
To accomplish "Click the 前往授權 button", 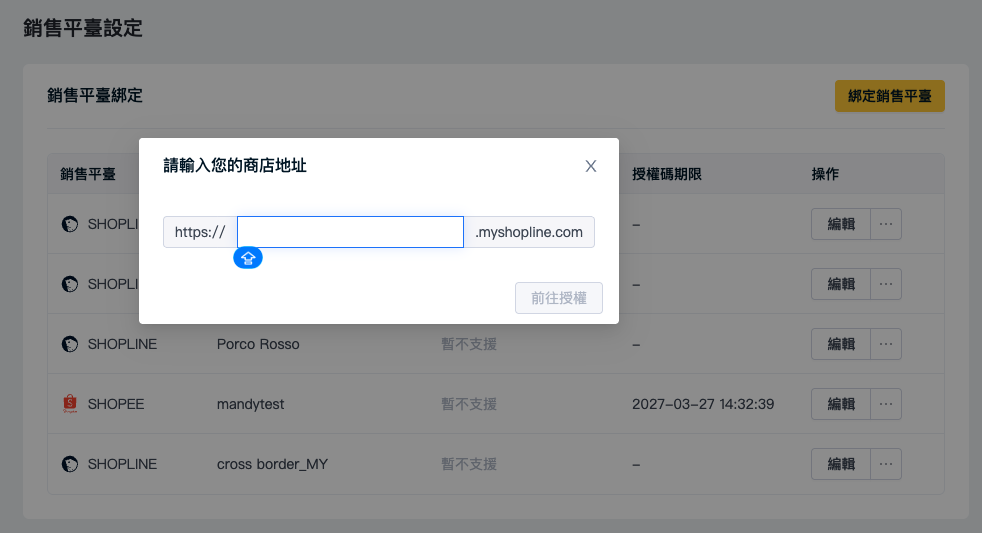I will (559, 298).
